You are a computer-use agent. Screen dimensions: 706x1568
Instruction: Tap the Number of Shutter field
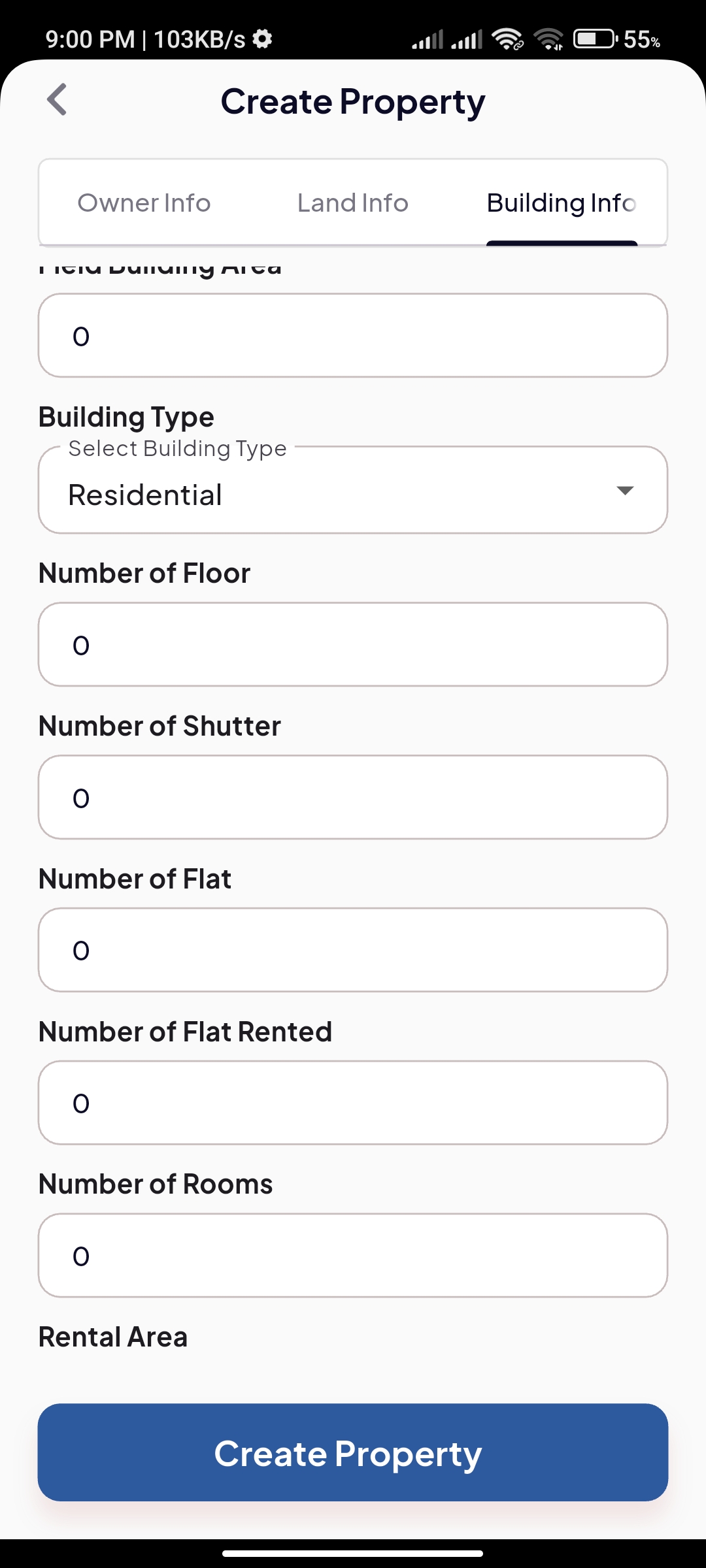point(353,798)
